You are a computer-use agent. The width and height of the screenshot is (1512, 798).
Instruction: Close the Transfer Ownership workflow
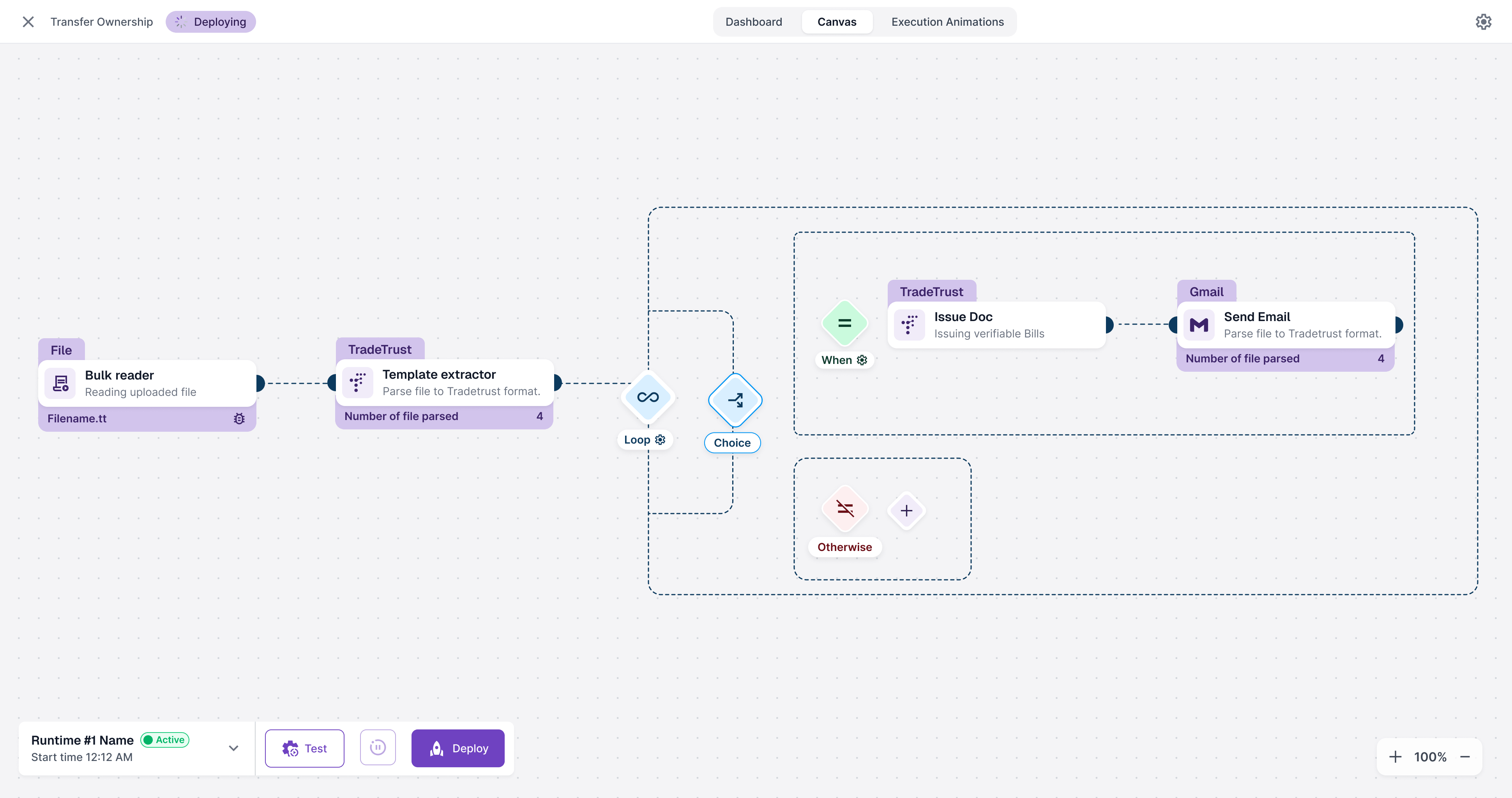click(28, 22)
